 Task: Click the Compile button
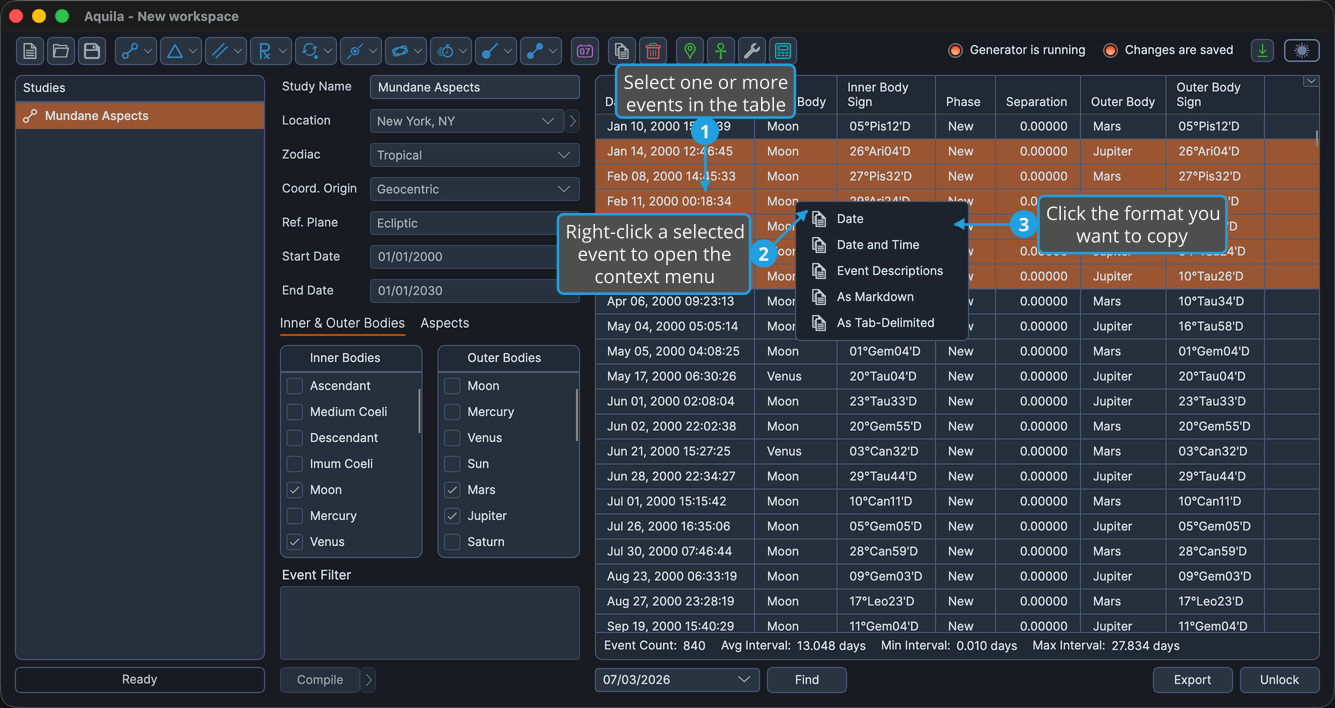click(320, 680)
